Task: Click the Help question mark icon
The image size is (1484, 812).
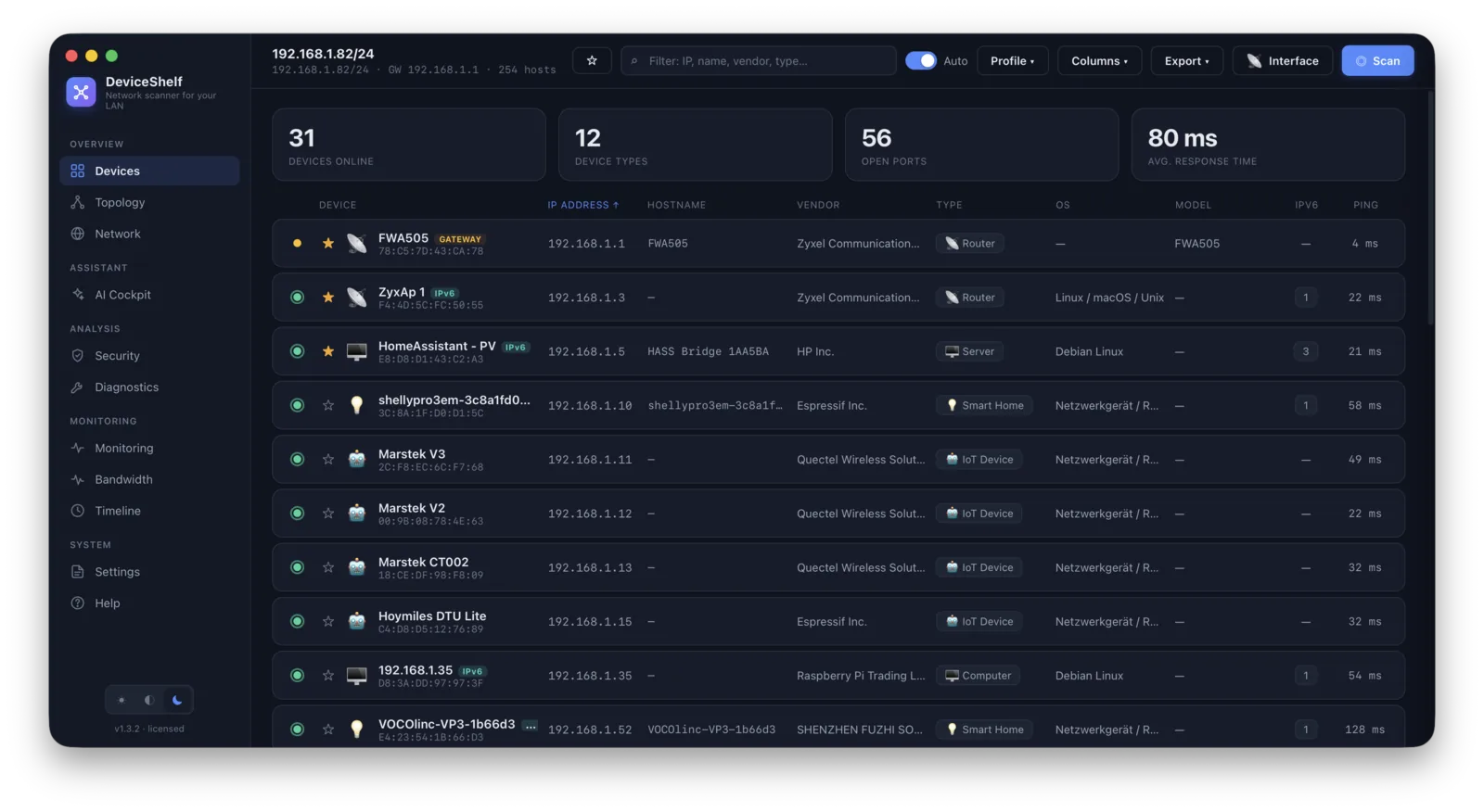Action: 78,603
